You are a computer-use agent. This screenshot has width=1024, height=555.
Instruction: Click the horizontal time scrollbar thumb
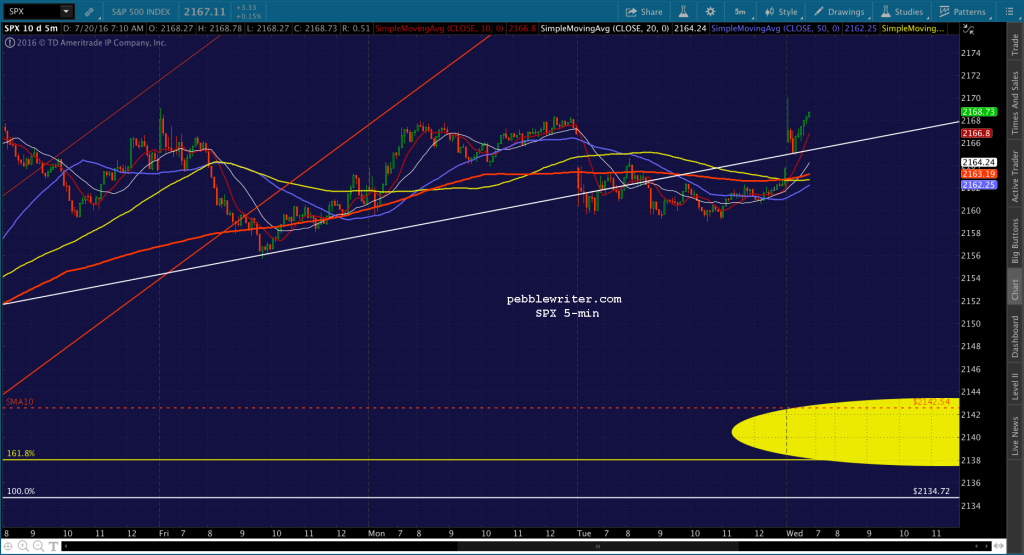click(x=598, y=546)
